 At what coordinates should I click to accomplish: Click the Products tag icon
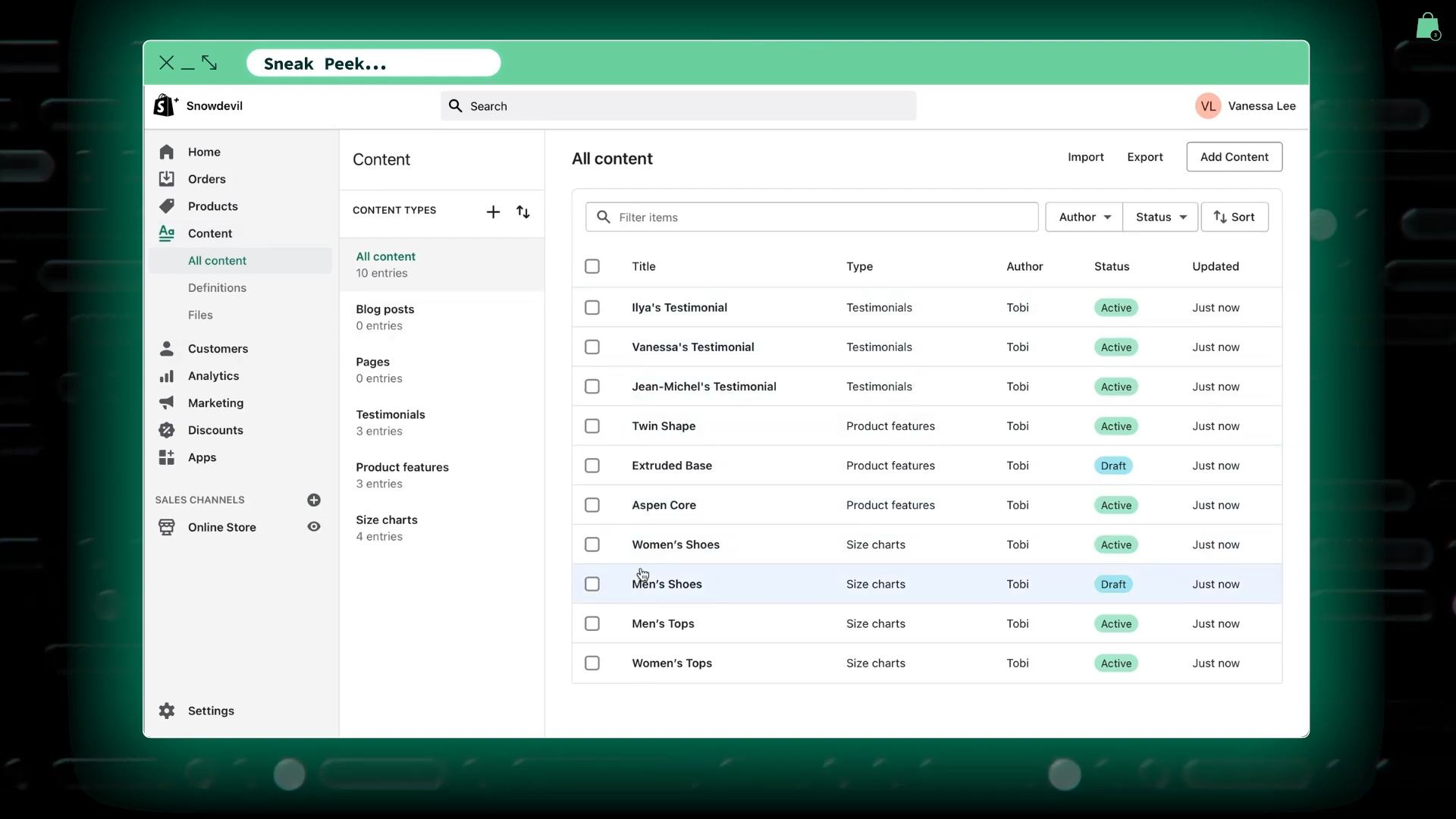point(167,206)
